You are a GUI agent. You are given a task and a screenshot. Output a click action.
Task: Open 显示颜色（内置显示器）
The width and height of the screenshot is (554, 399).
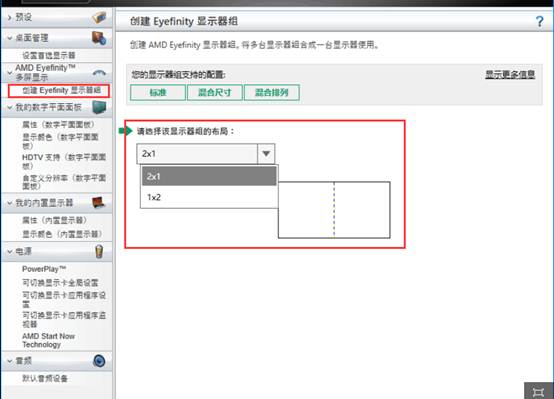coord(62,234)
